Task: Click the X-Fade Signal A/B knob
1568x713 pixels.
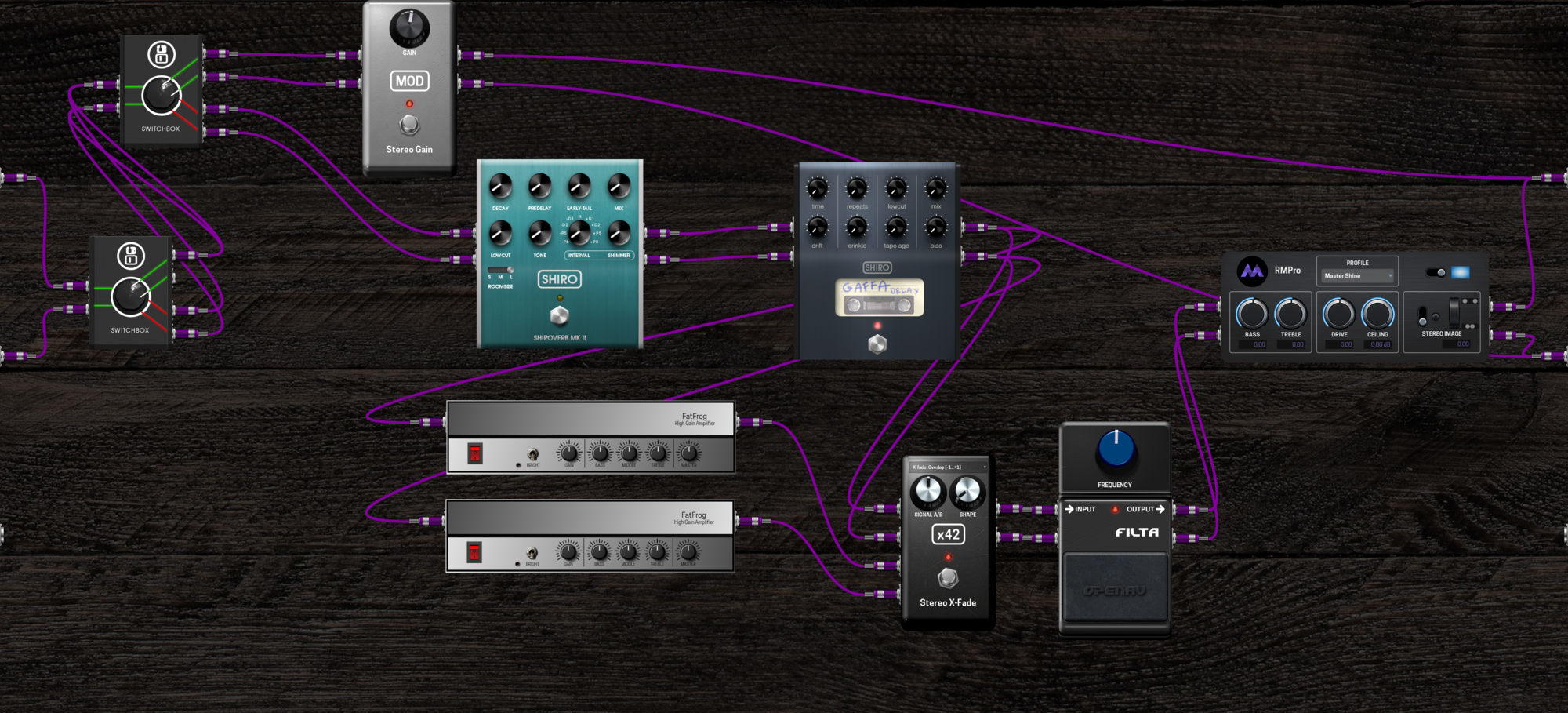Action: tap(928, 492)
